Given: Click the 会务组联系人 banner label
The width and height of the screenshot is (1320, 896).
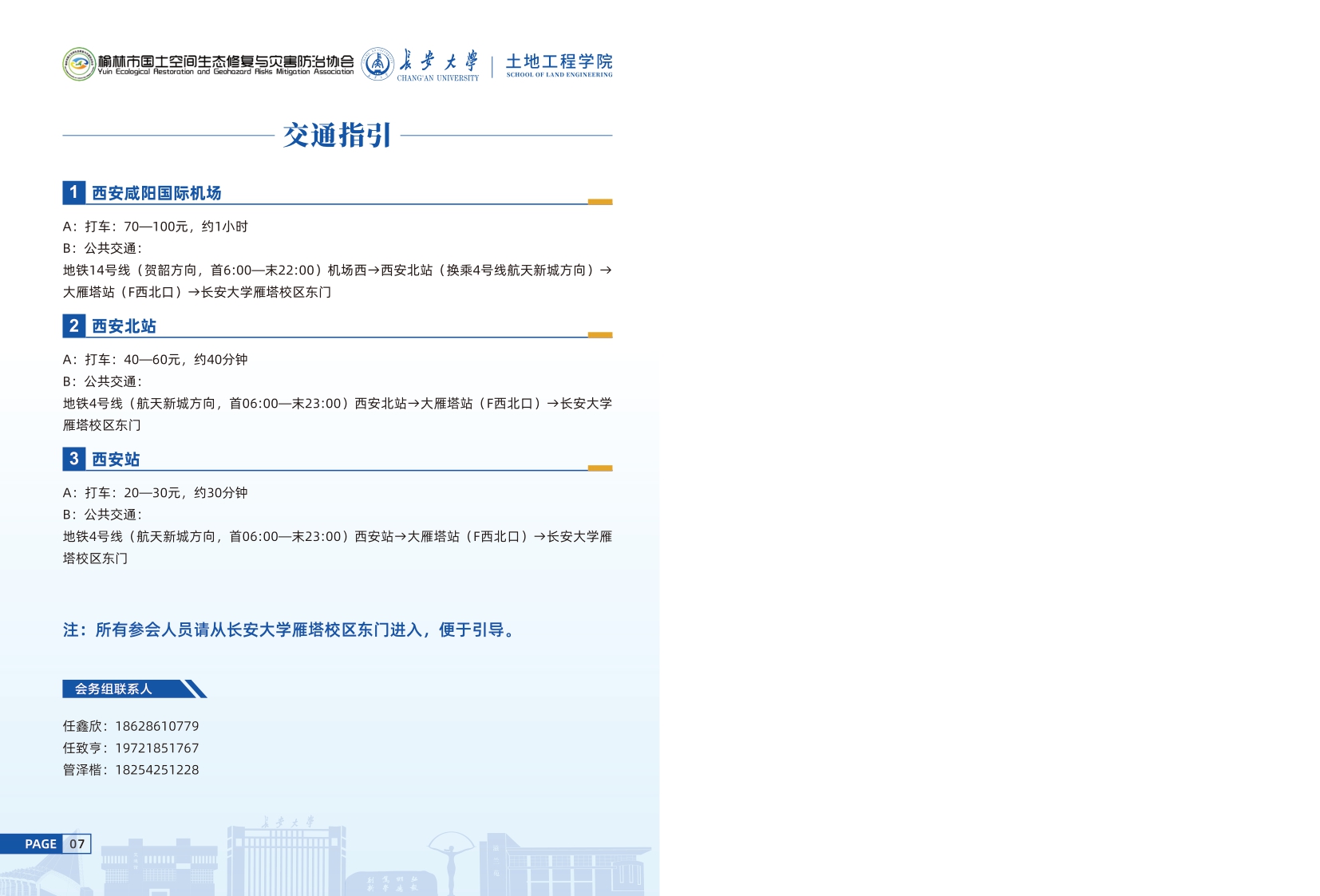Looking at the screenshot, I should click(x=113, y=689).
